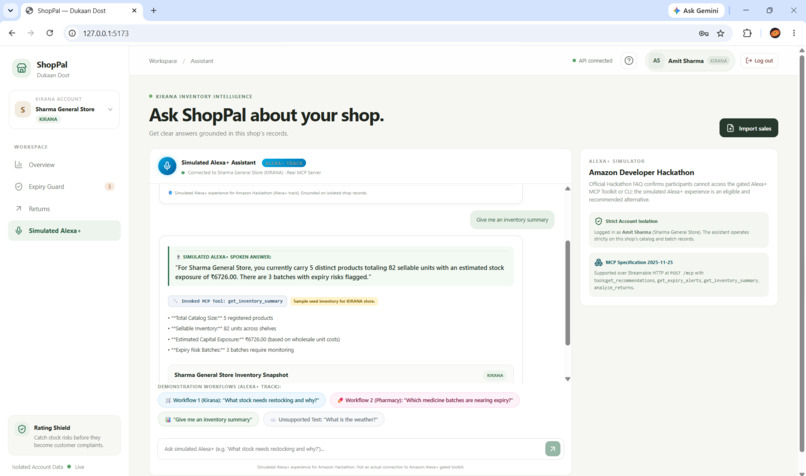Click the browser back arrow

point(12,33)
